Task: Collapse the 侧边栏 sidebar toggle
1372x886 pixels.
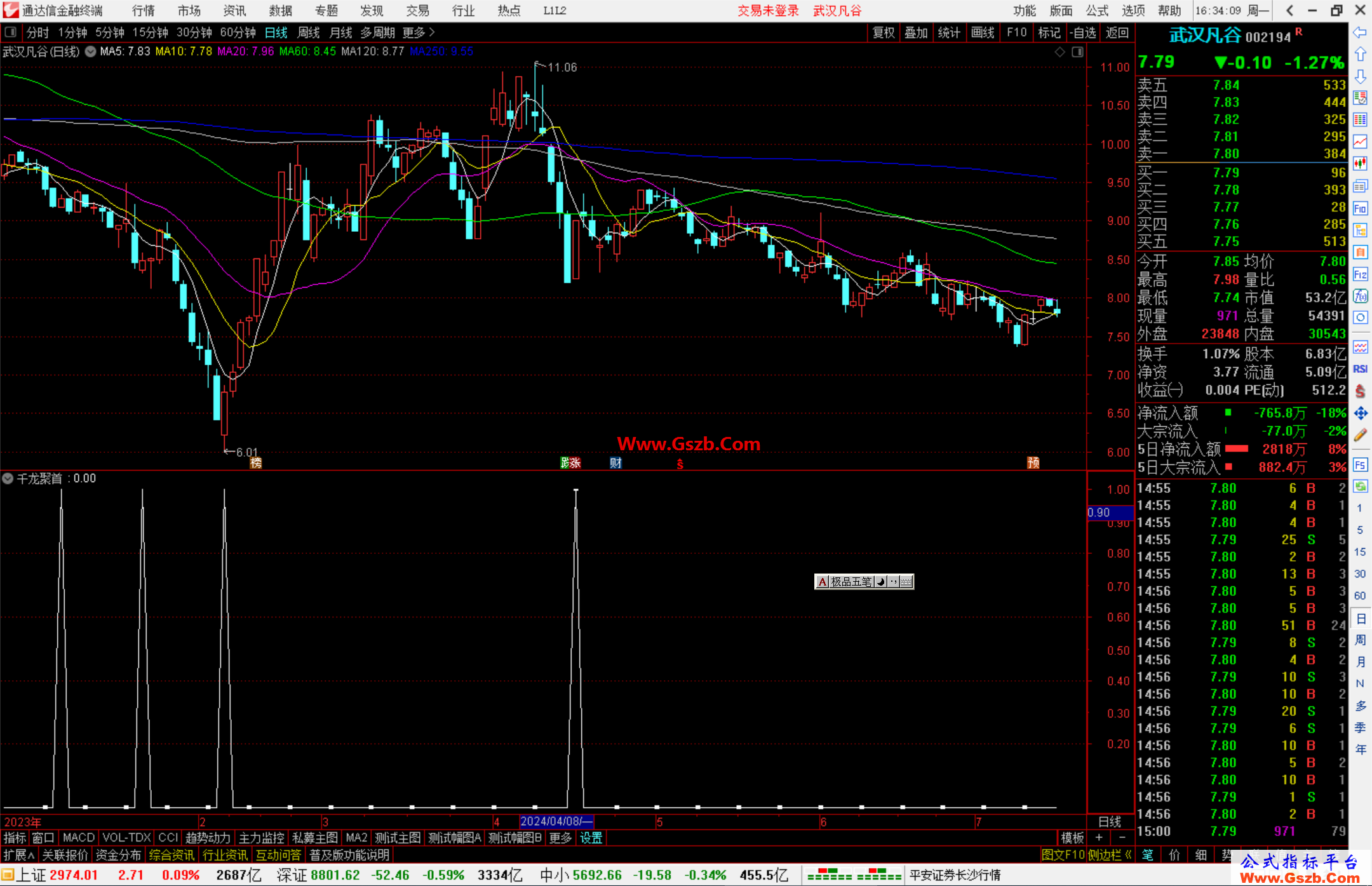Action: point(1110,855)
